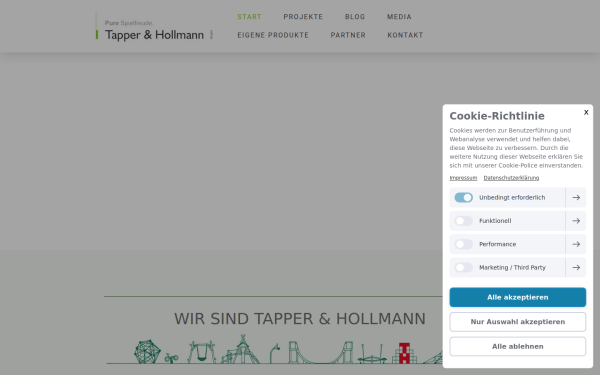The width and height of the screenshot is (600, 375).
Task: Open the BLOG menu item
Action: point(355,17)
